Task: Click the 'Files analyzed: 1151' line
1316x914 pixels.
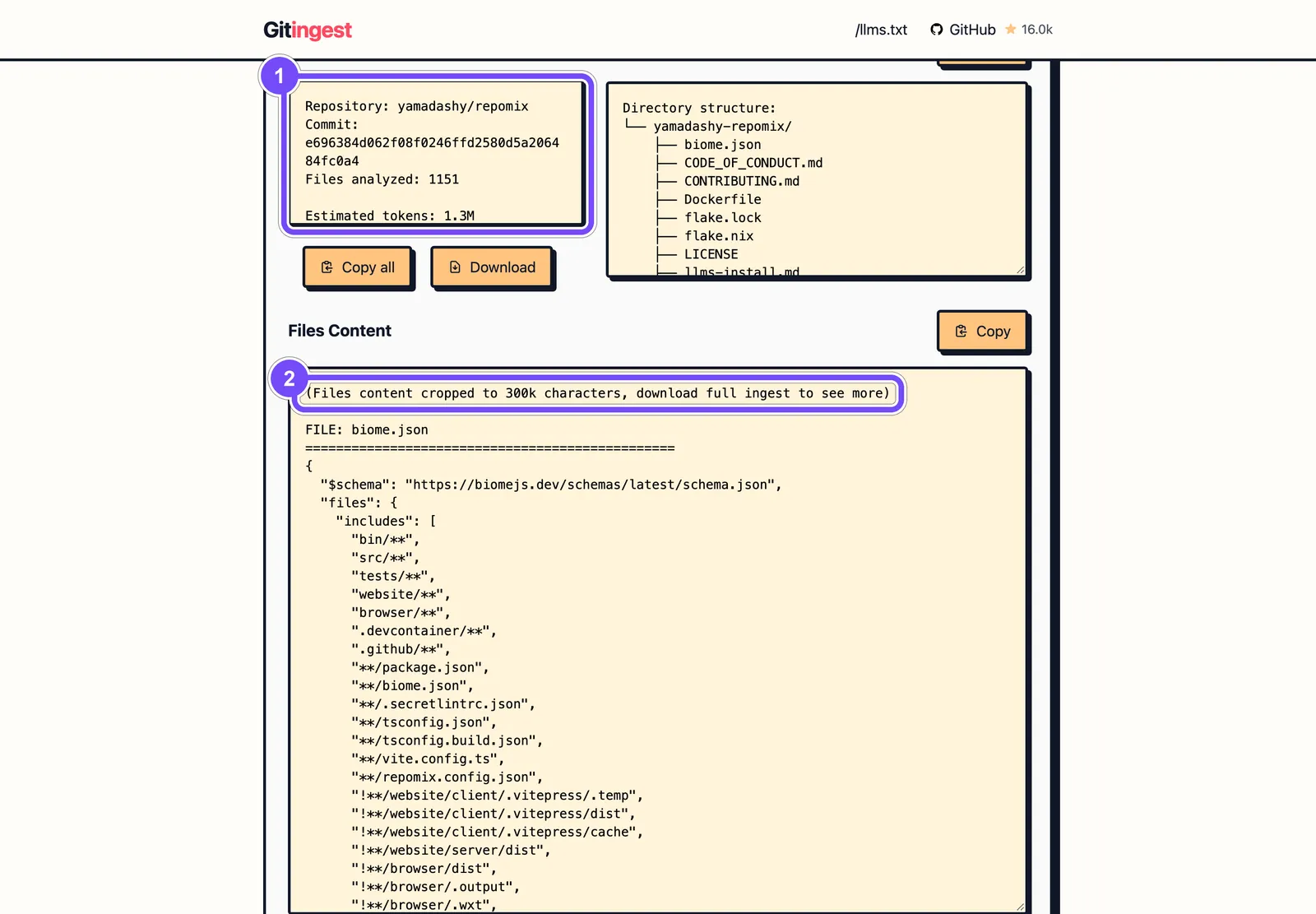Action: click(x=382, y=179)
